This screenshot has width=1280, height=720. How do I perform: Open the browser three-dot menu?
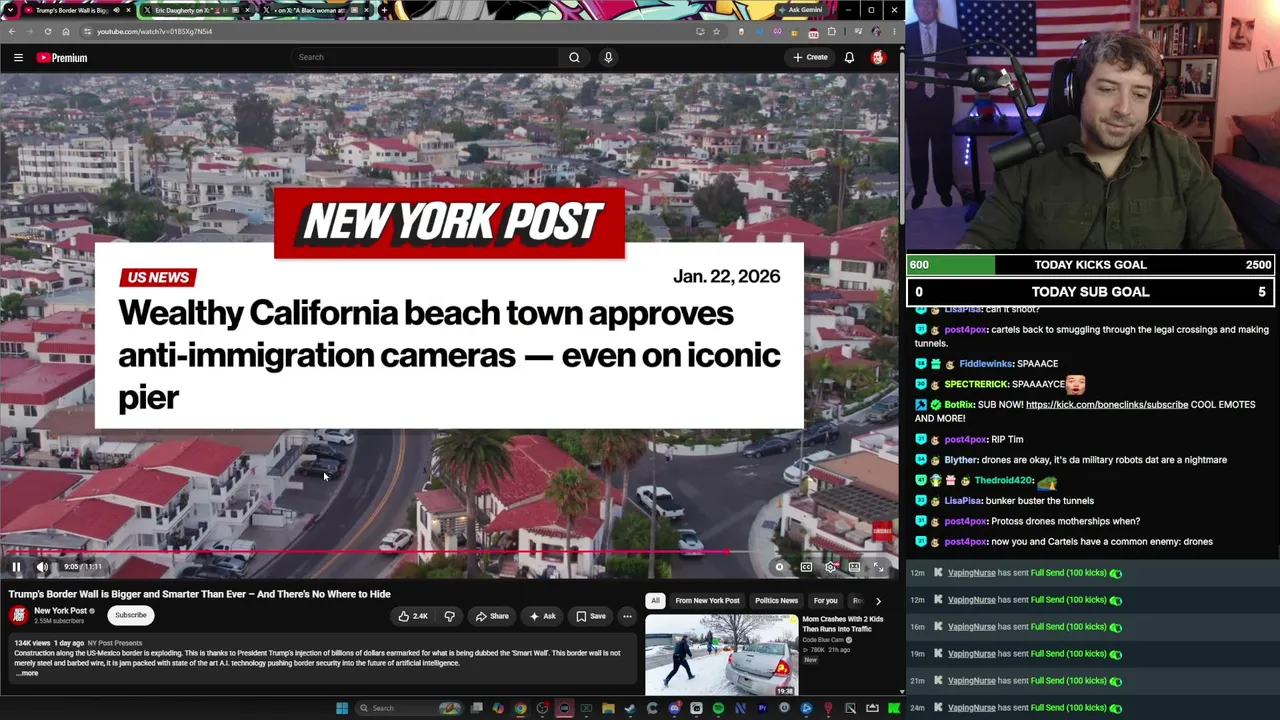coord(892,32)
